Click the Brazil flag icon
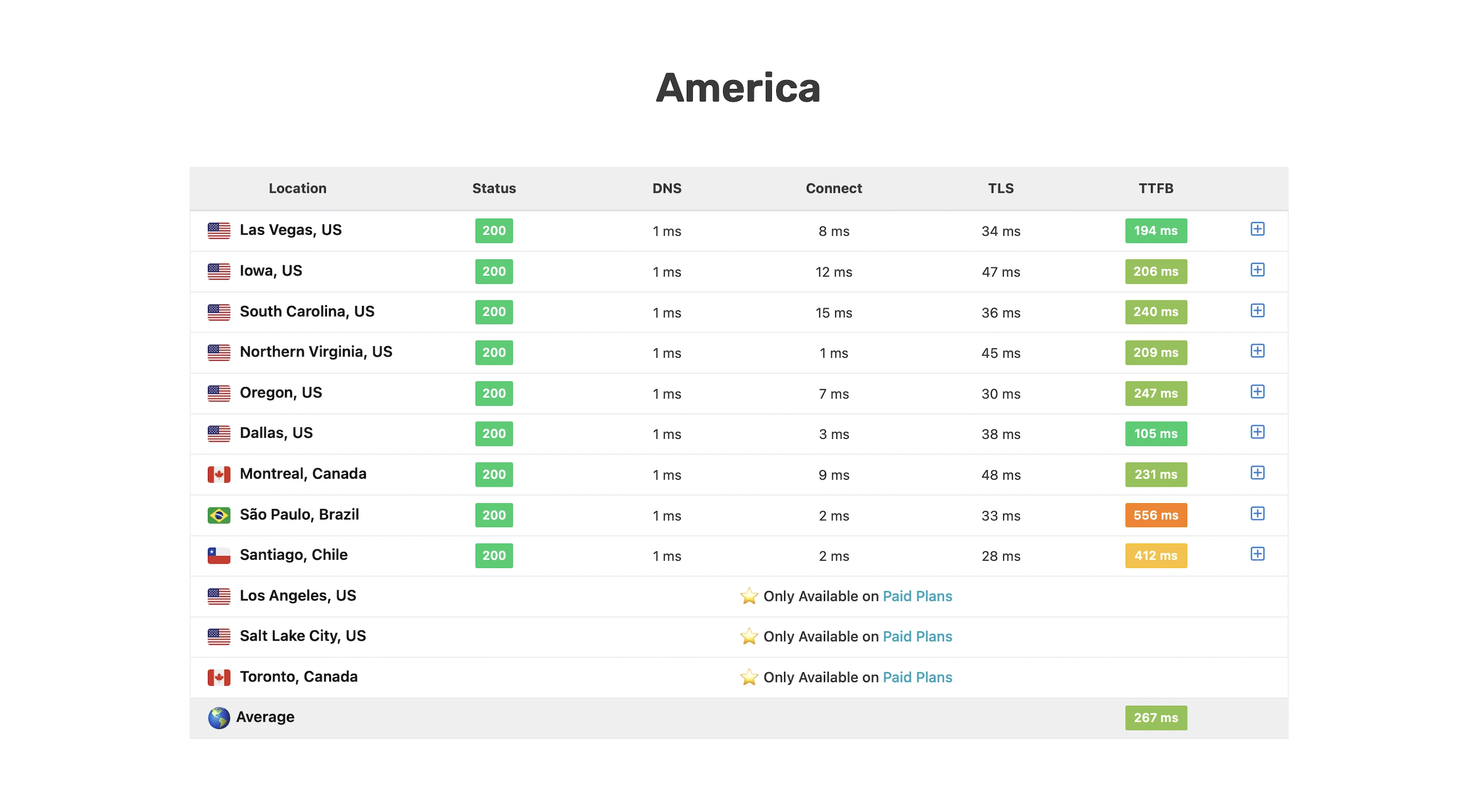Image resolution: width=1478 pixels, height=812 pixels. 219,515
